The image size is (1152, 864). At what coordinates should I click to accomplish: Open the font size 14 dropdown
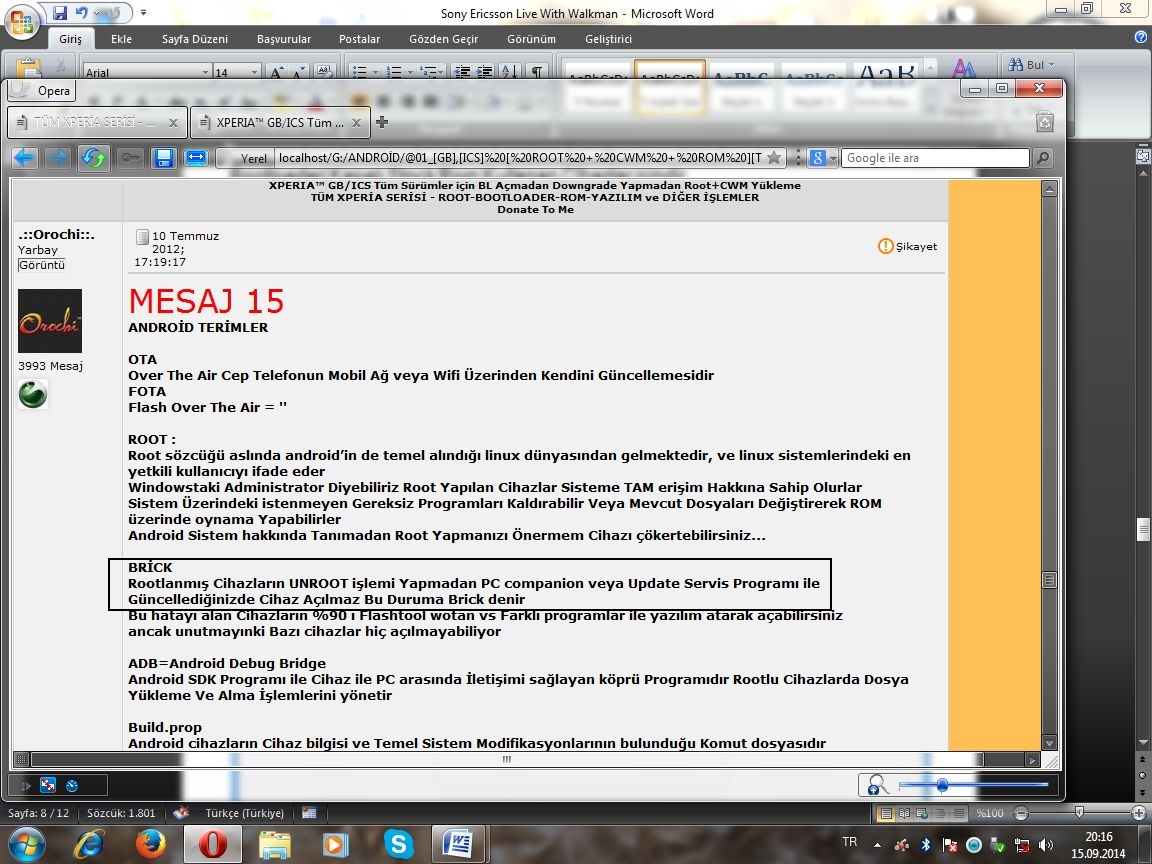254,72
